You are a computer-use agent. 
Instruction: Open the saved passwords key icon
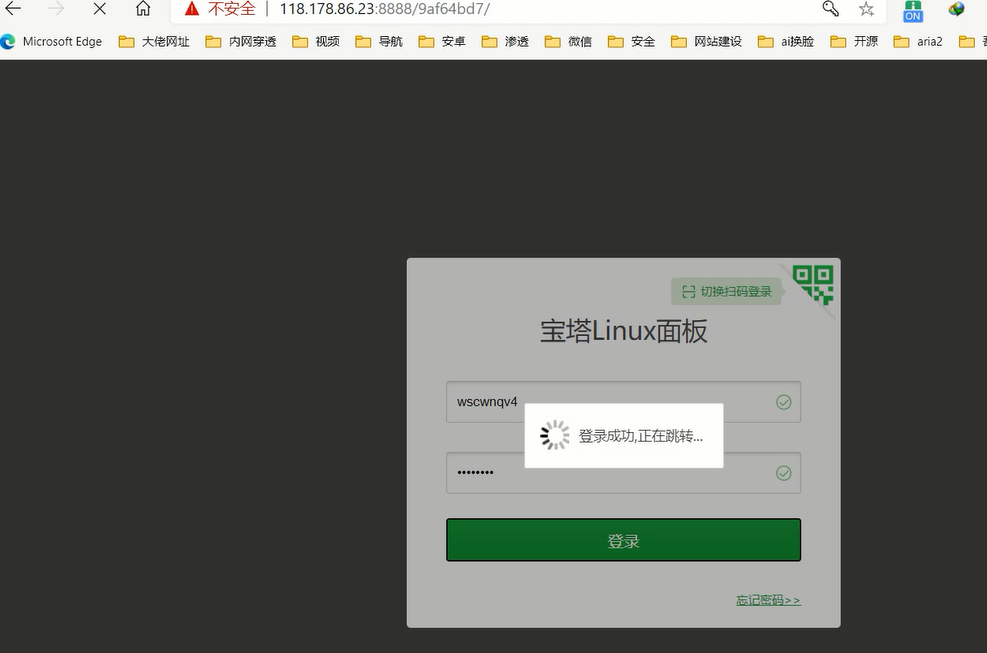(x=831, y=8)
